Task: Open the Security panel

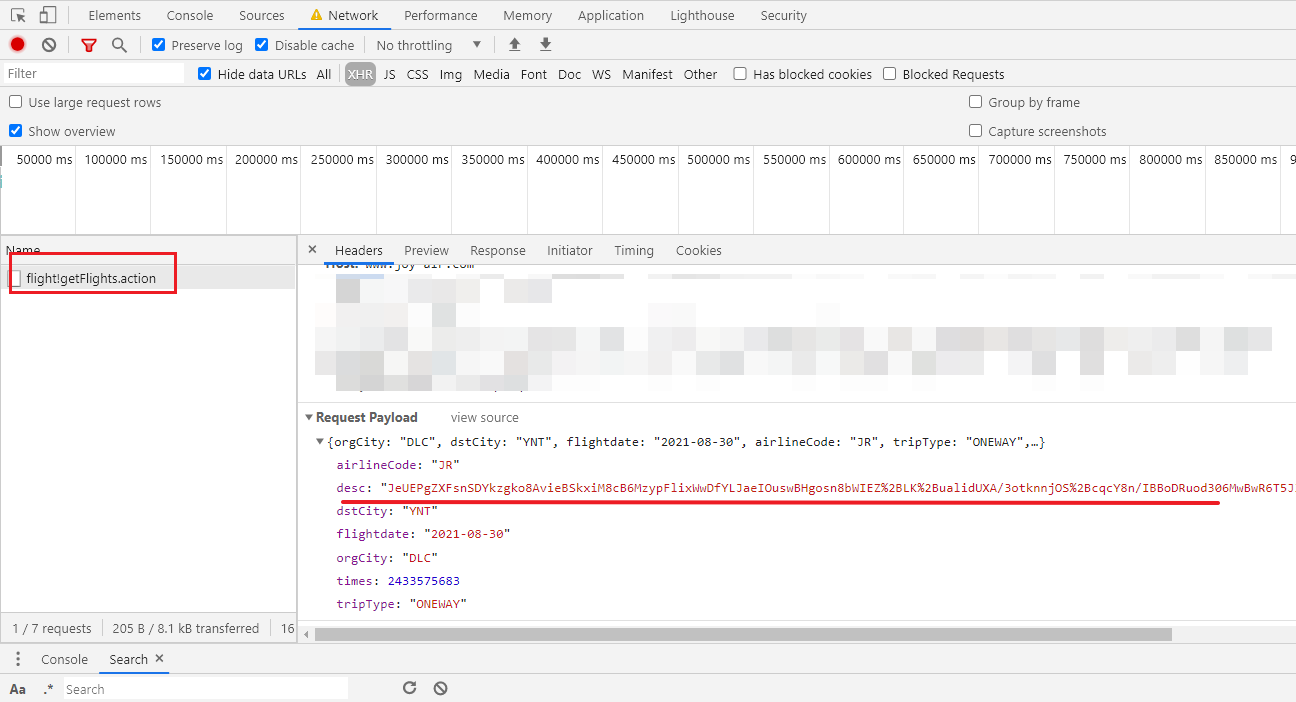Action: (784, 15)
